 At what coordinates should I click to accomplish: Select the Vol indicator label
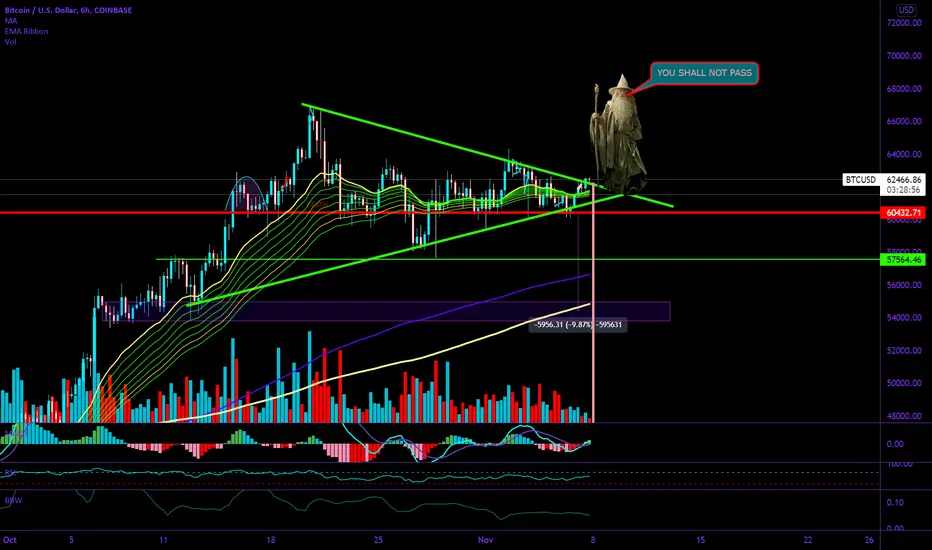coord(11,42)
